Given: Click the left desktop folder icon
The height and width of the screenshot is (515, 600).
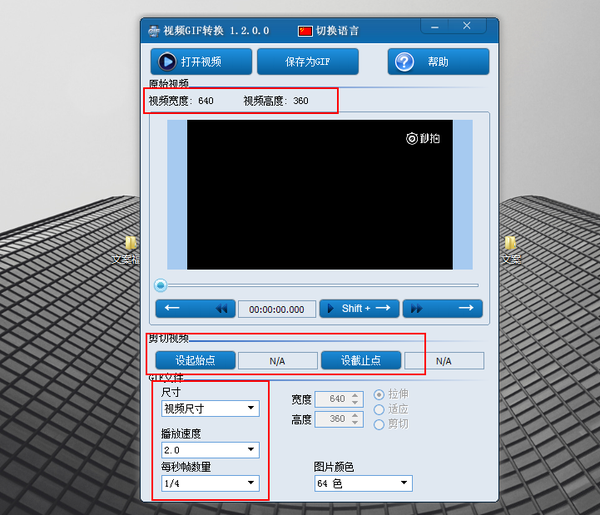Looking at the screenshot, I should (x=130, y=243).
